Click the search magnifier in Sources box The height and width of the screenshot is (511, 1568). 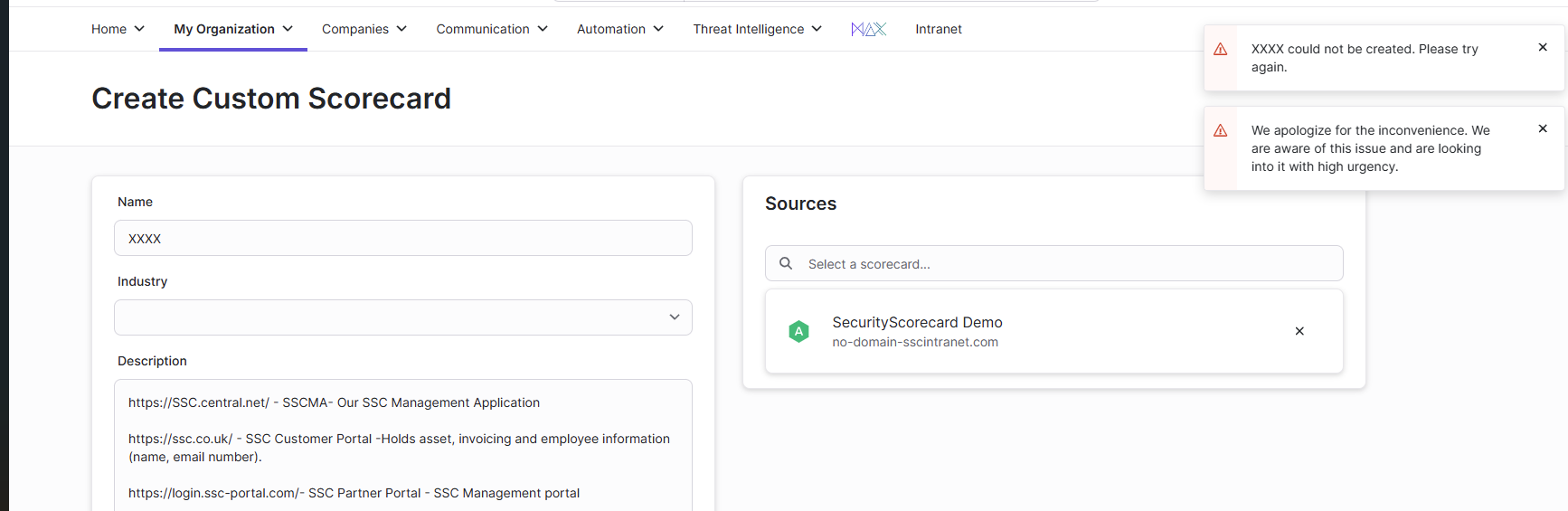pos(786,263)
